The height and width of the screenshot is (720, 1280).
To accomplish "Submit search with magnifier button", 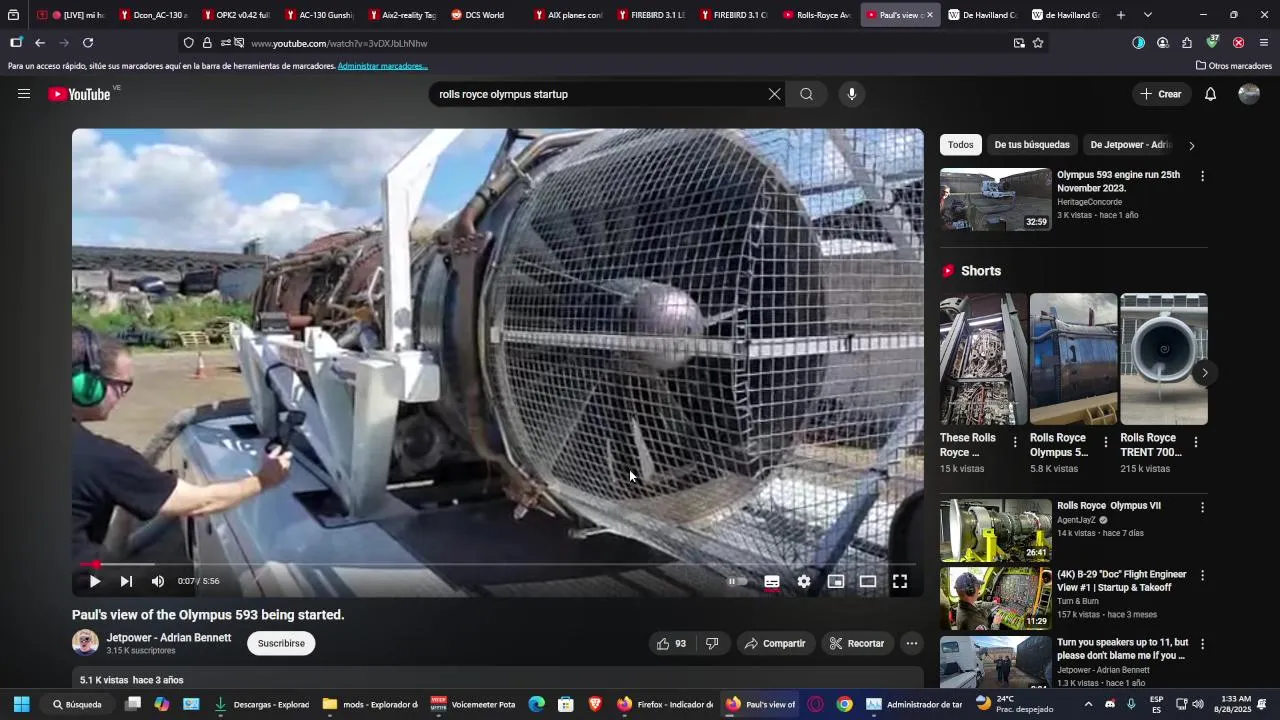I will click(806, 94).
